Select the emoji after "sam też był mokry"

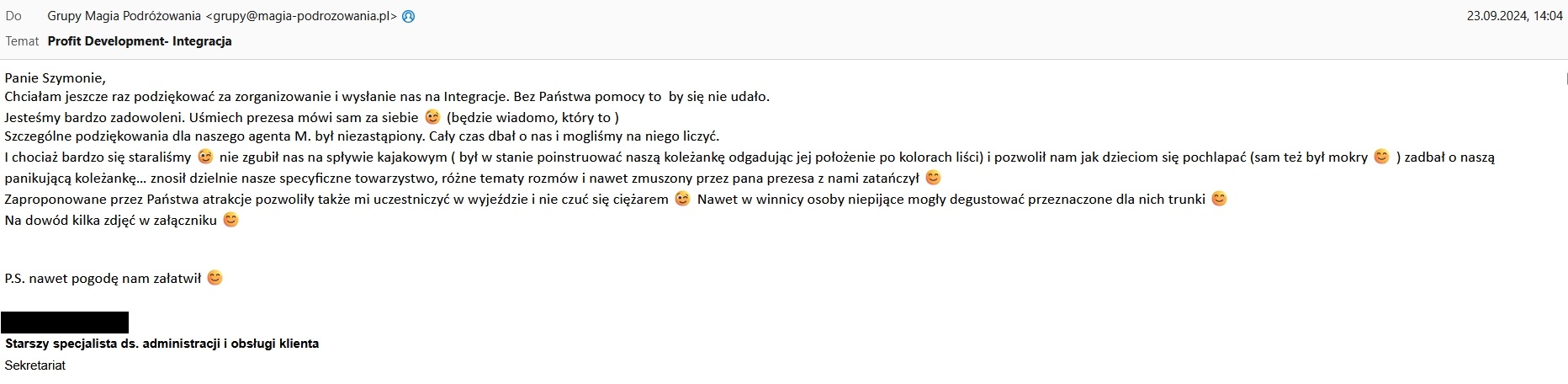(x=1381, y=157)
